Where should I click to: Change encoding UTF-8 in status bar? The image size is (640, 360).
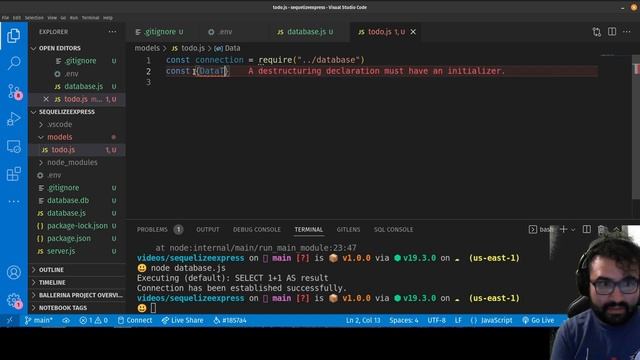tap(436, 320)
